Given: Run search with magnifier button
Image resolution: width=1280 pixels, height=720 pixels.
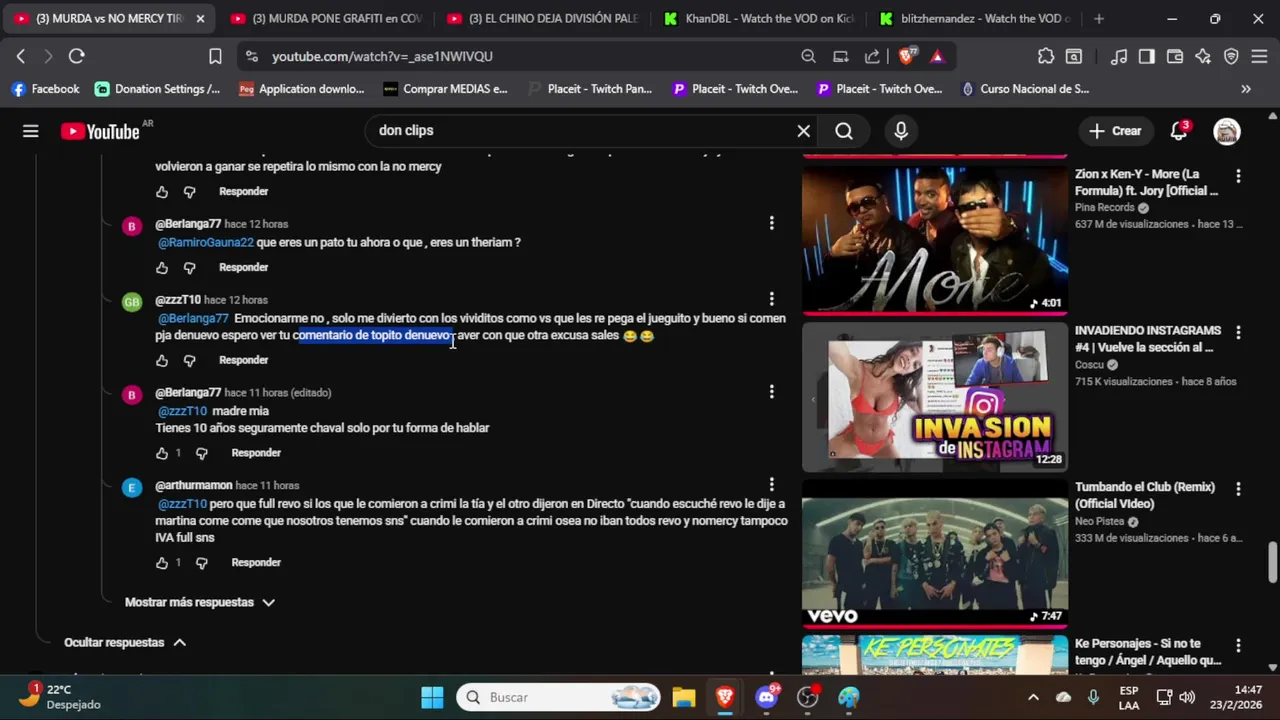Looking at the screenshot, I should [x=844, y=131].
